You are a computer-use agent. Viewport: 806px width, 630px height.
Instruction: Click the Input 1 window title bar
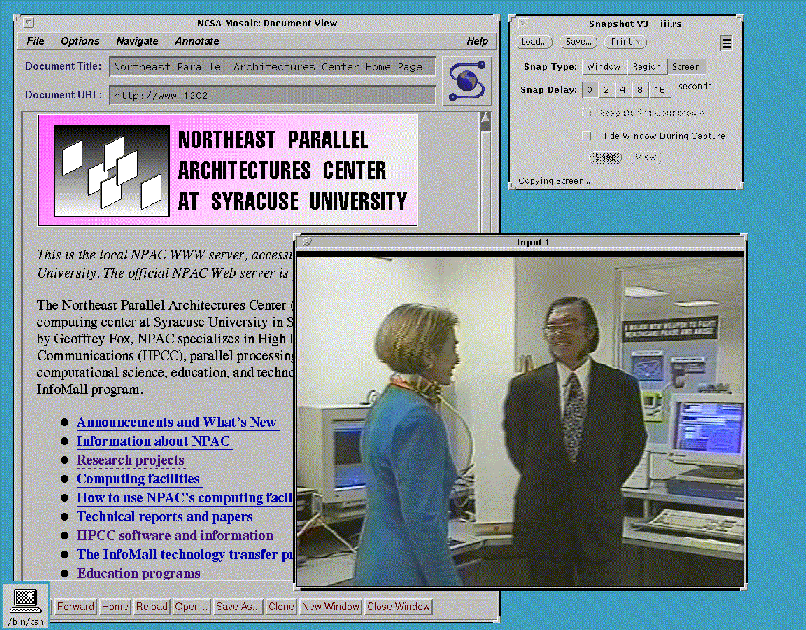click(521, 242)
